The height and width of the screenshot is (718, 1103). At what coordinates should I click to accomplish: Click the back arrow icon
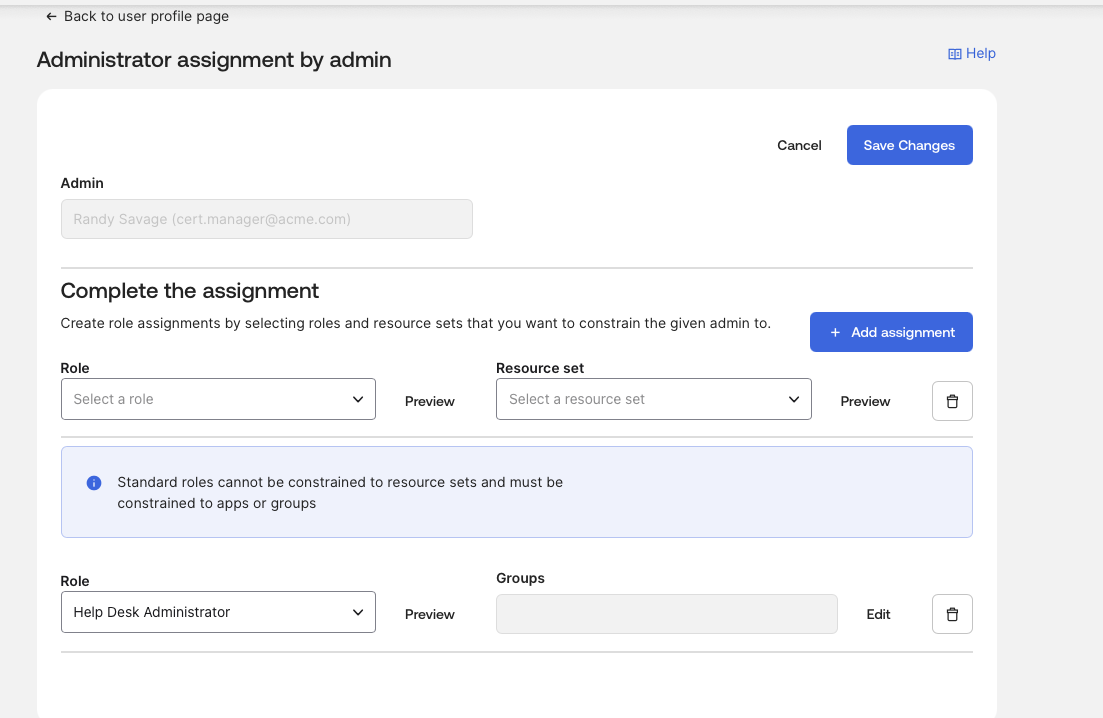coord(51,16)
